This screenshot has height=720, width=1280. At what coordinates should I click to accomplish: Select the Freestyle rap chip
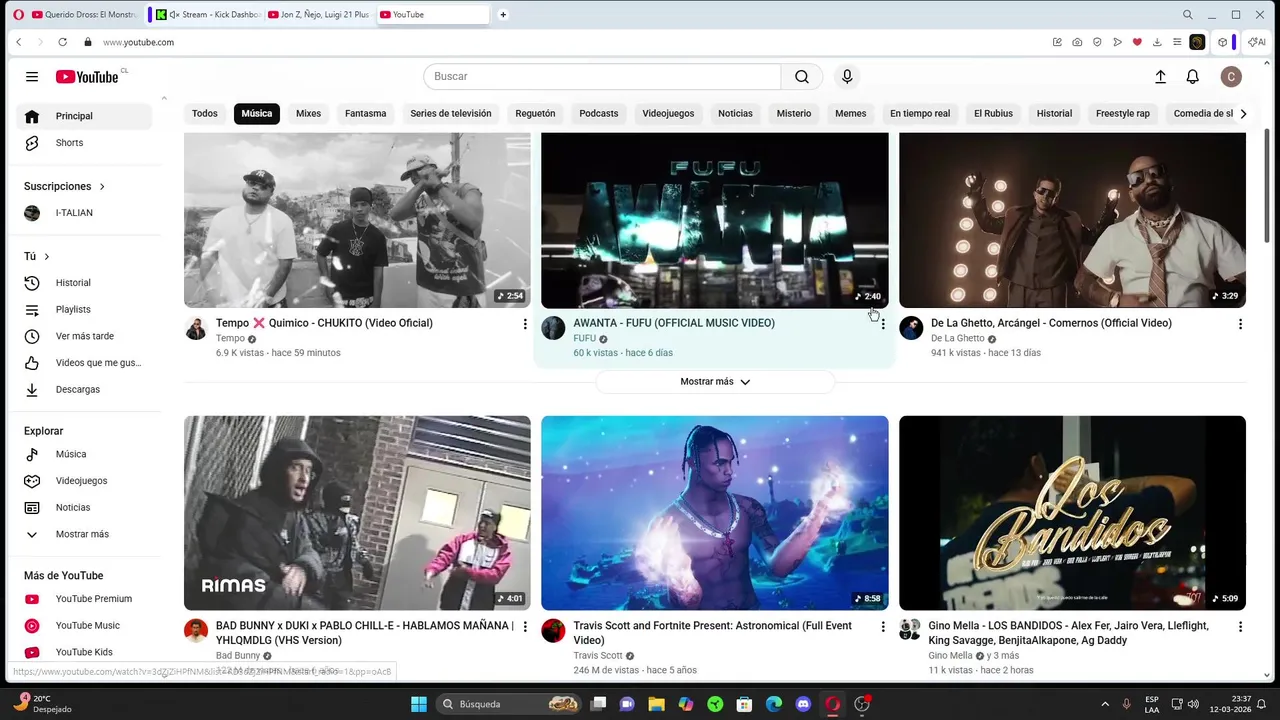[x=1123, y=114]
